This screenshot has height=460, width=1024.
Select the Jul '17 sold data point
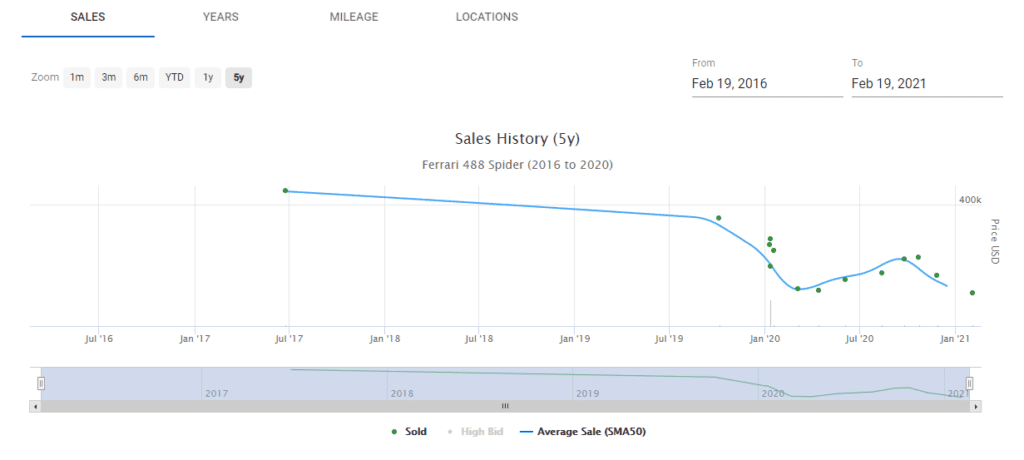pos(285,191)
